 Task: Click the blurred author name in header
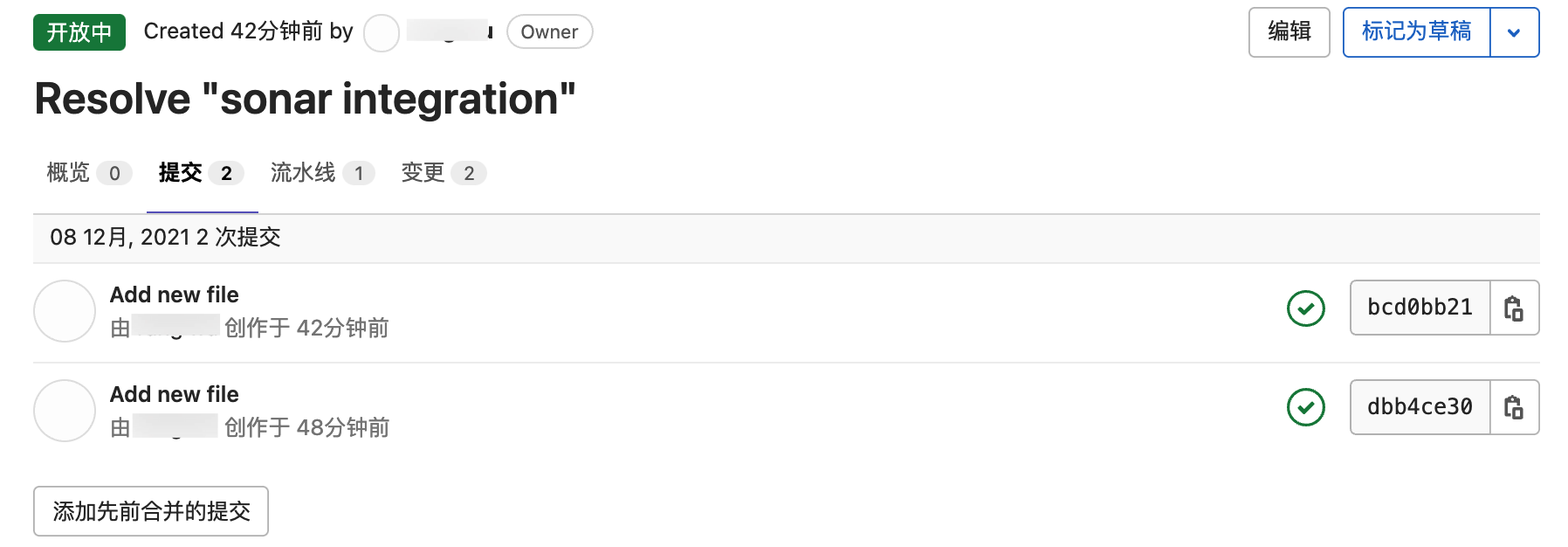[x=450, y=31]
